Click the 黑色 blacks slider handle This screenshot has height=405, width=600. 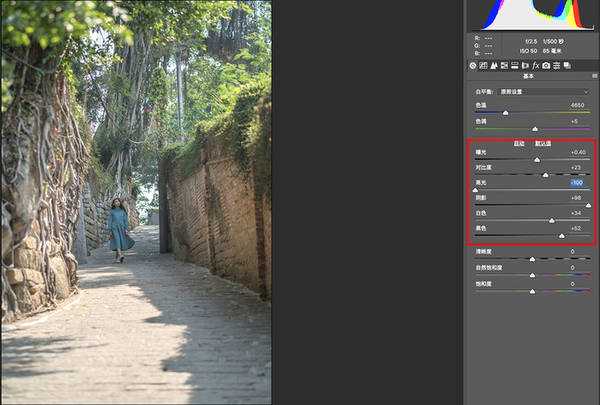[562, 236]
